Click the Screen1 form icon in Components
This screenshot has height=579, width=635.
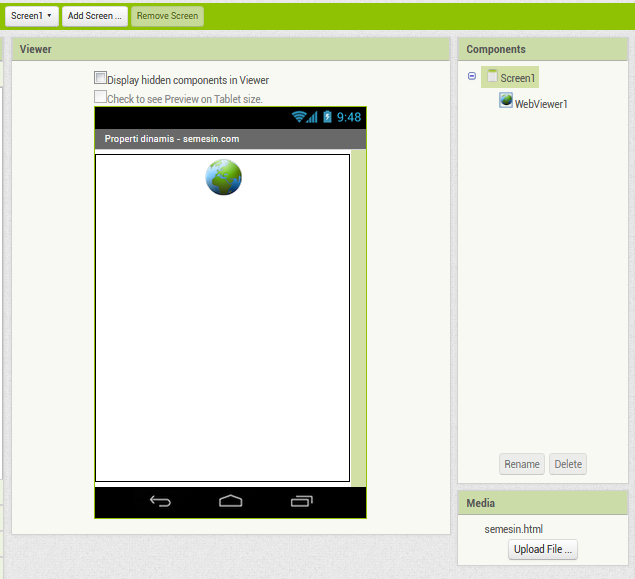point(492,76)
